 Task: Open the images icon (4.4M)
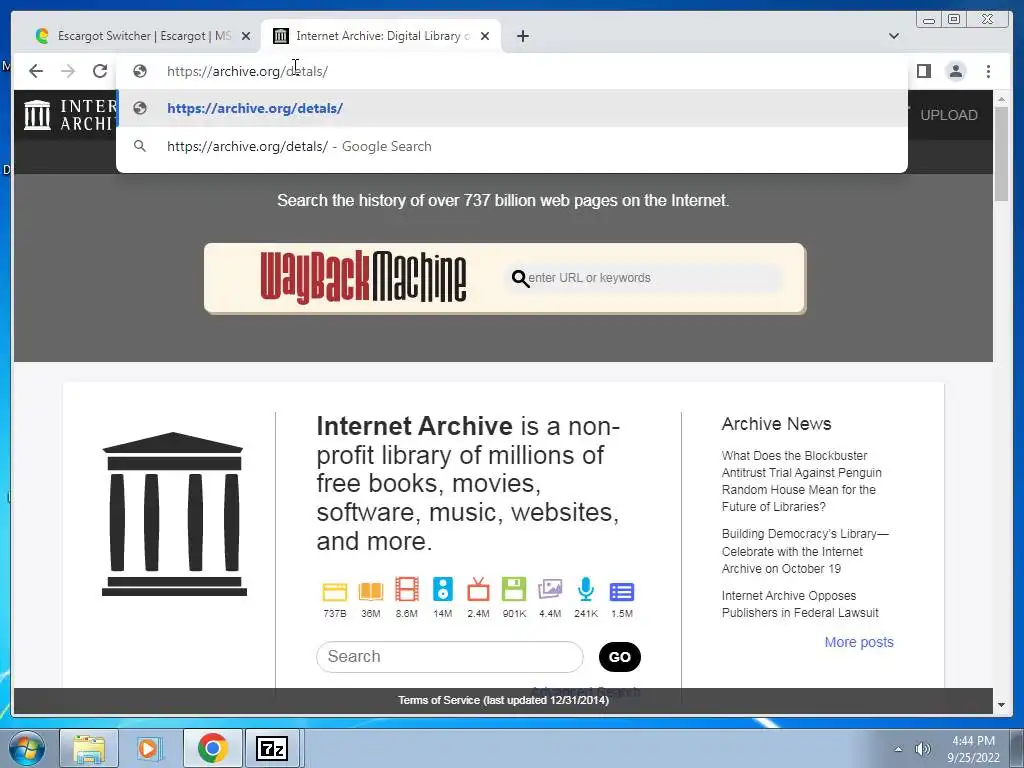pos(550,590)
